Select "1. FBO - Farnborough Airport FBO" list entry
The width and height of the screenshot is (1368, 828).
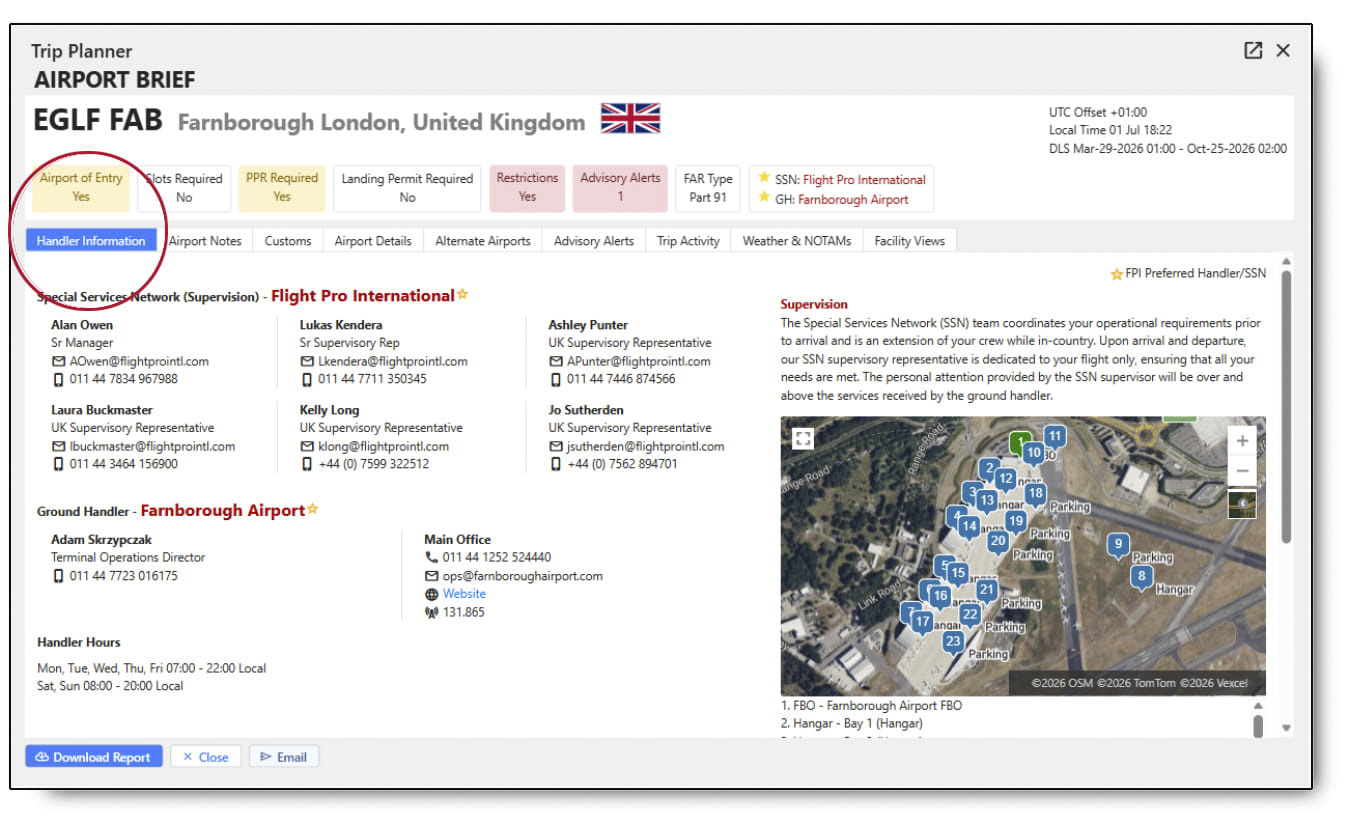[871, 705]
